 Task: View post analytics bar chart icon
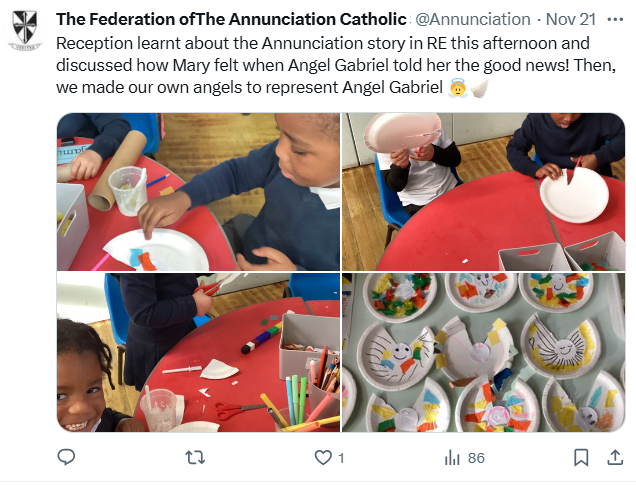[x=452, y=458]
